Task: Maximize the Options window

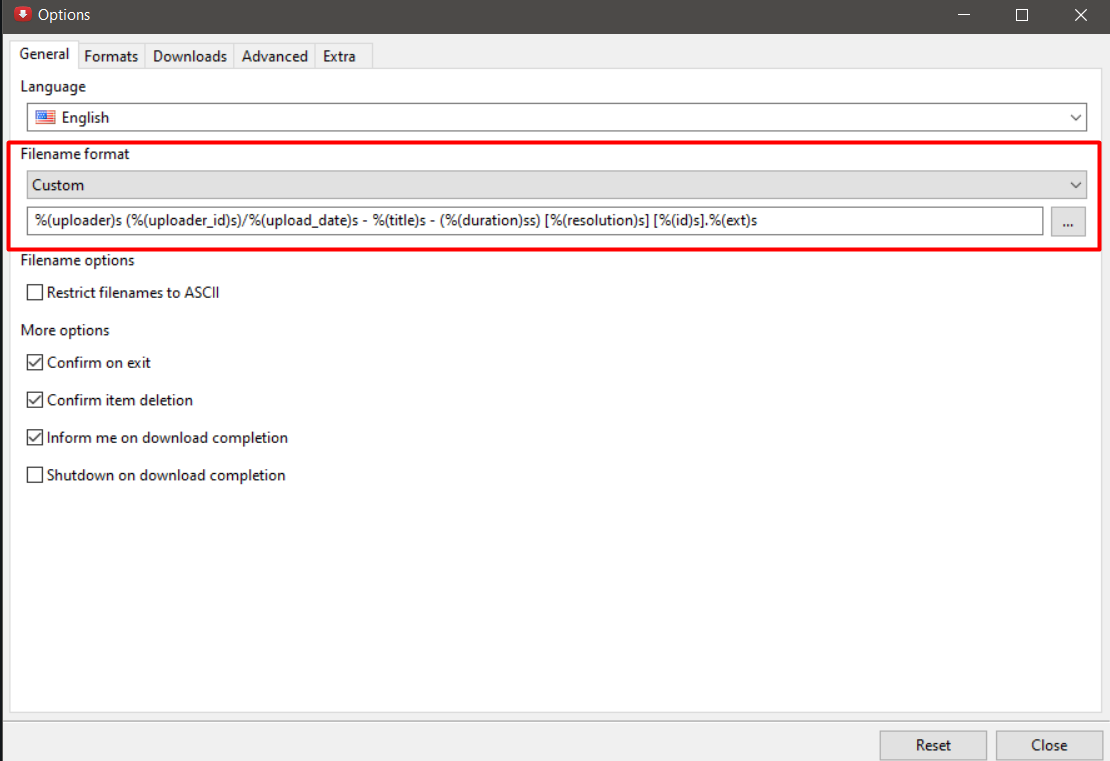Action: click(x=1022, y=15)
